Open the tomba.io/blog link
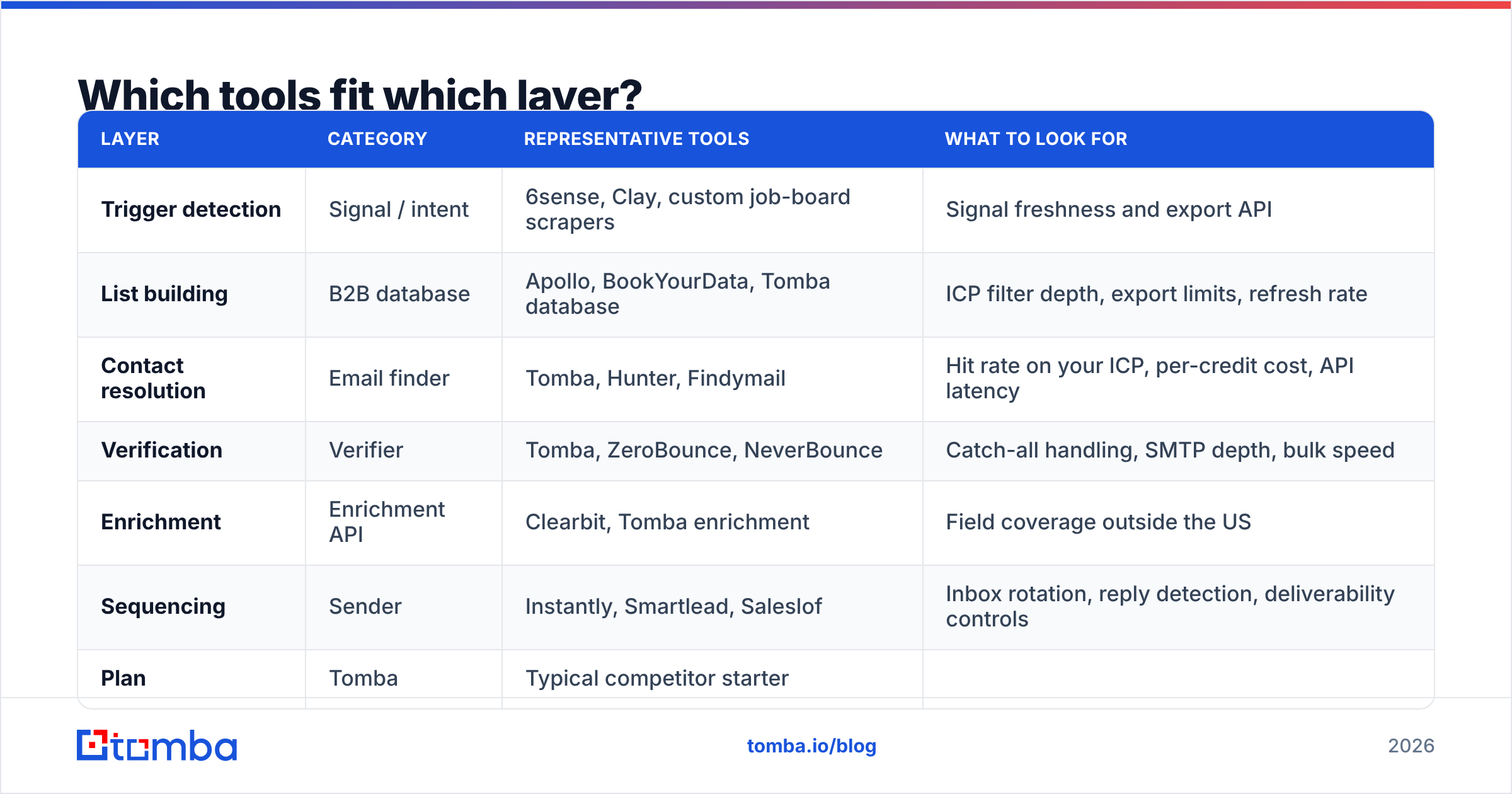 tap(811, 746)
